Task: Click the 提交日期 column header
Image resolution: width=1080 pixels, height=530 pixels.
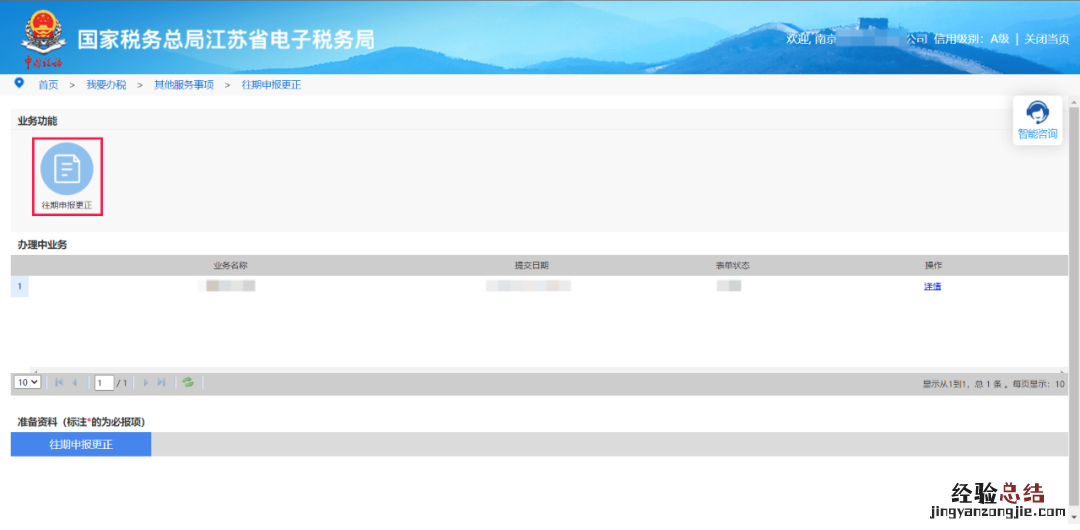Action: (x=532, y=265)
